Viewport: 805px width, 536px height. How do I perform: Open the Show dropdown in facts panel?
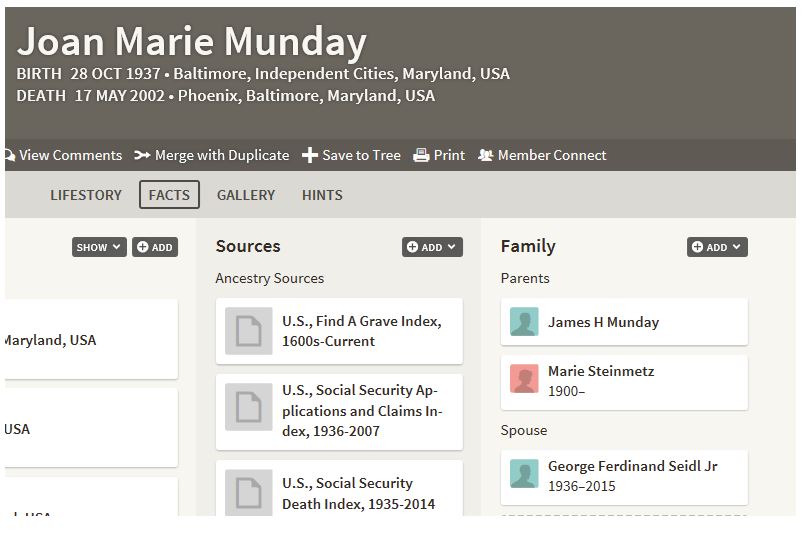pos(99,247)
